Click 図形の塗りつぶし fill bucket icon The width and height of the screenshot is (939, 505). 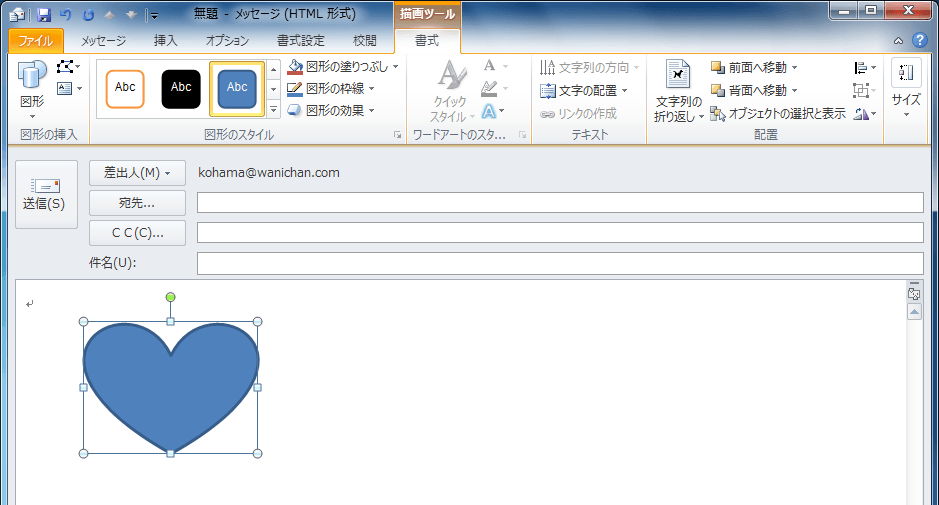click(x=295, y=66)
